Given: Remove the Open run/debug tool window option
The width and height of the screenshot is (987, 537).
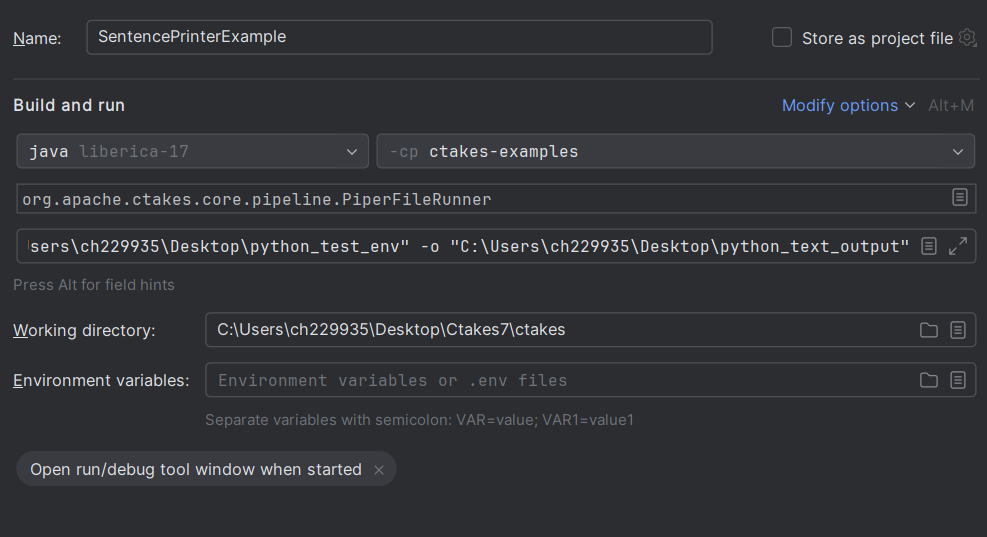Looking at the screenshot, I should point(379,470).
